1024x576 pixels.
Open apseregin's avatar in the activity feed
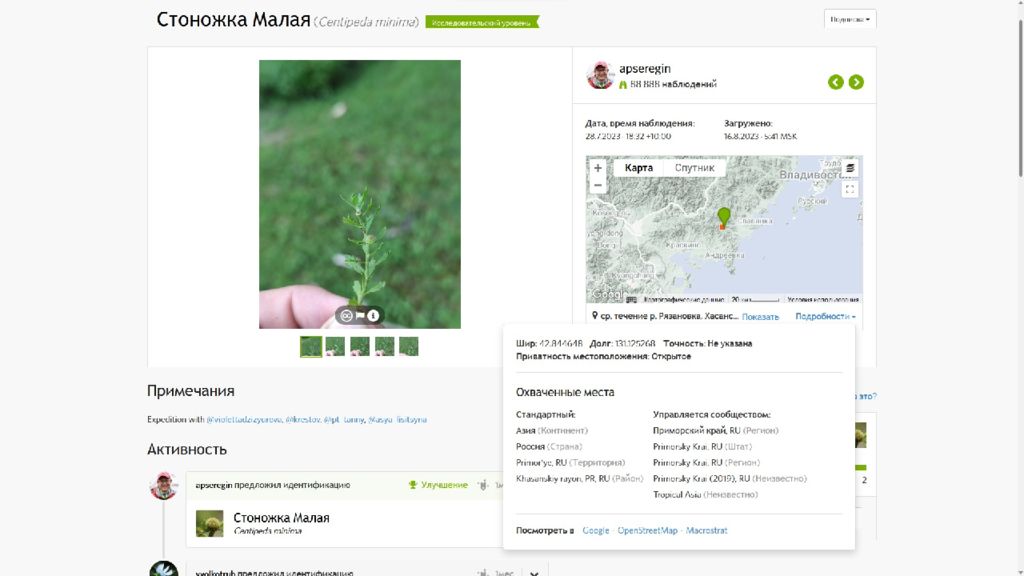pos(163,486)
